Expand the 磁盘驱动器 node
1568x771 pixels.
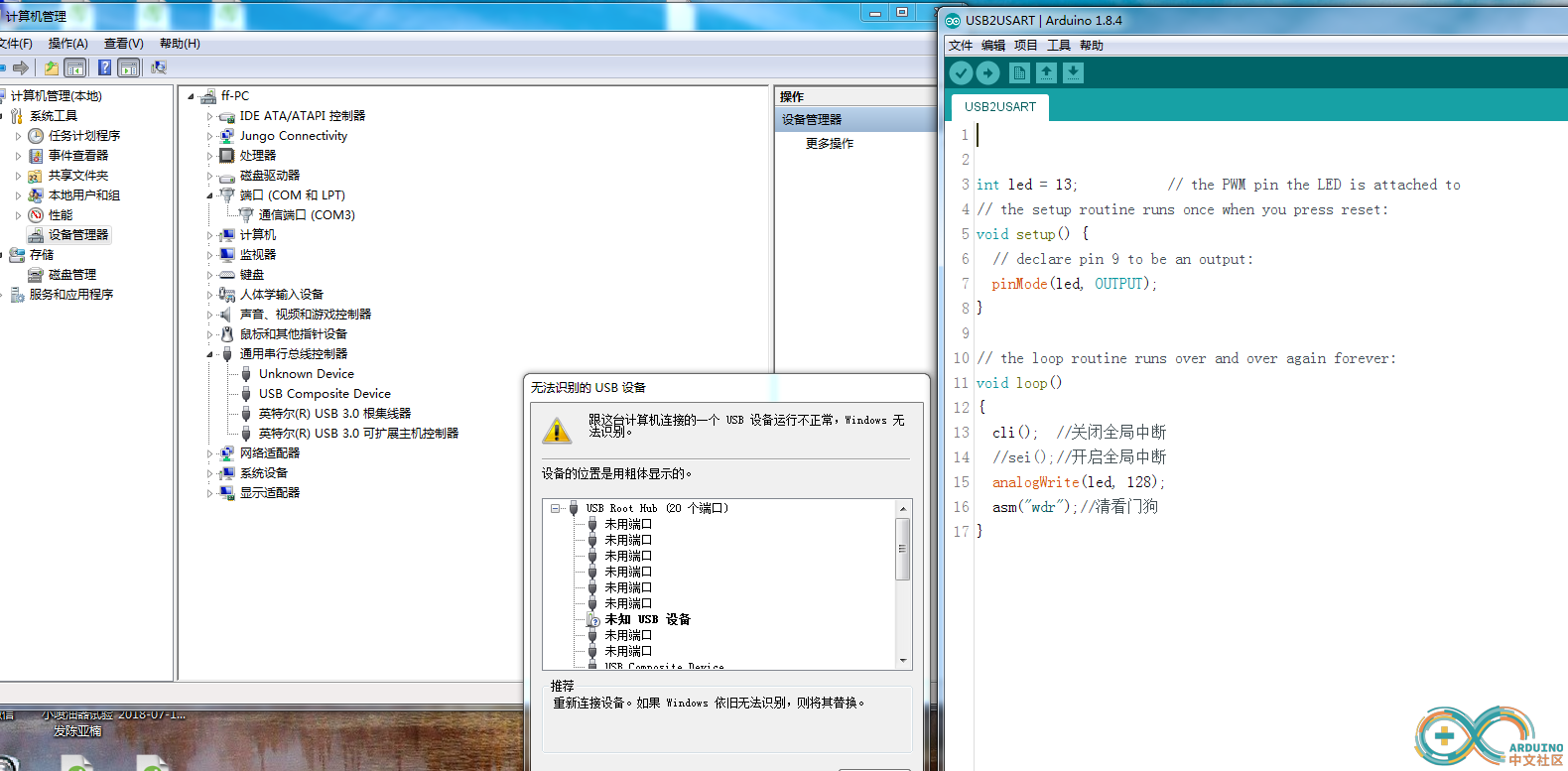click(209, 176)
